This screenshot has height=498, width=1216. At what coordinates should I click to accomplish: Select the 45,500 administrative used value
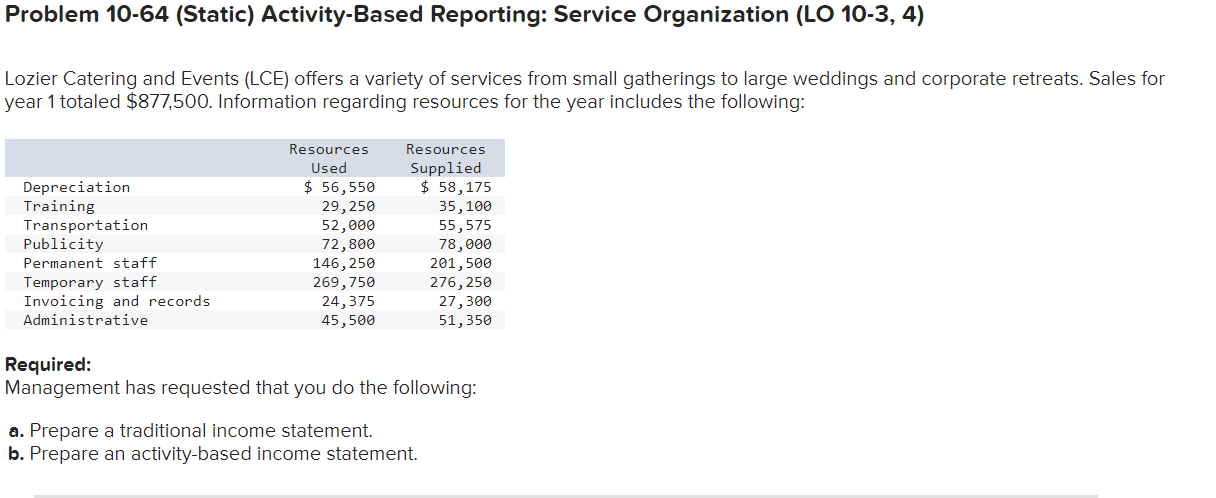pyautogui.click(x=349, y=320)
